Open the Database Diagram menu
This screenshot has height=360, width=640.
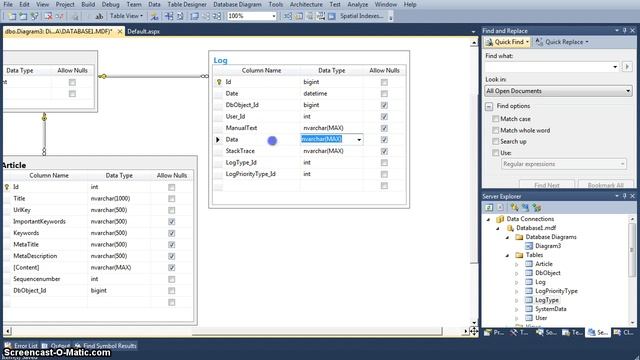[237, 4]
